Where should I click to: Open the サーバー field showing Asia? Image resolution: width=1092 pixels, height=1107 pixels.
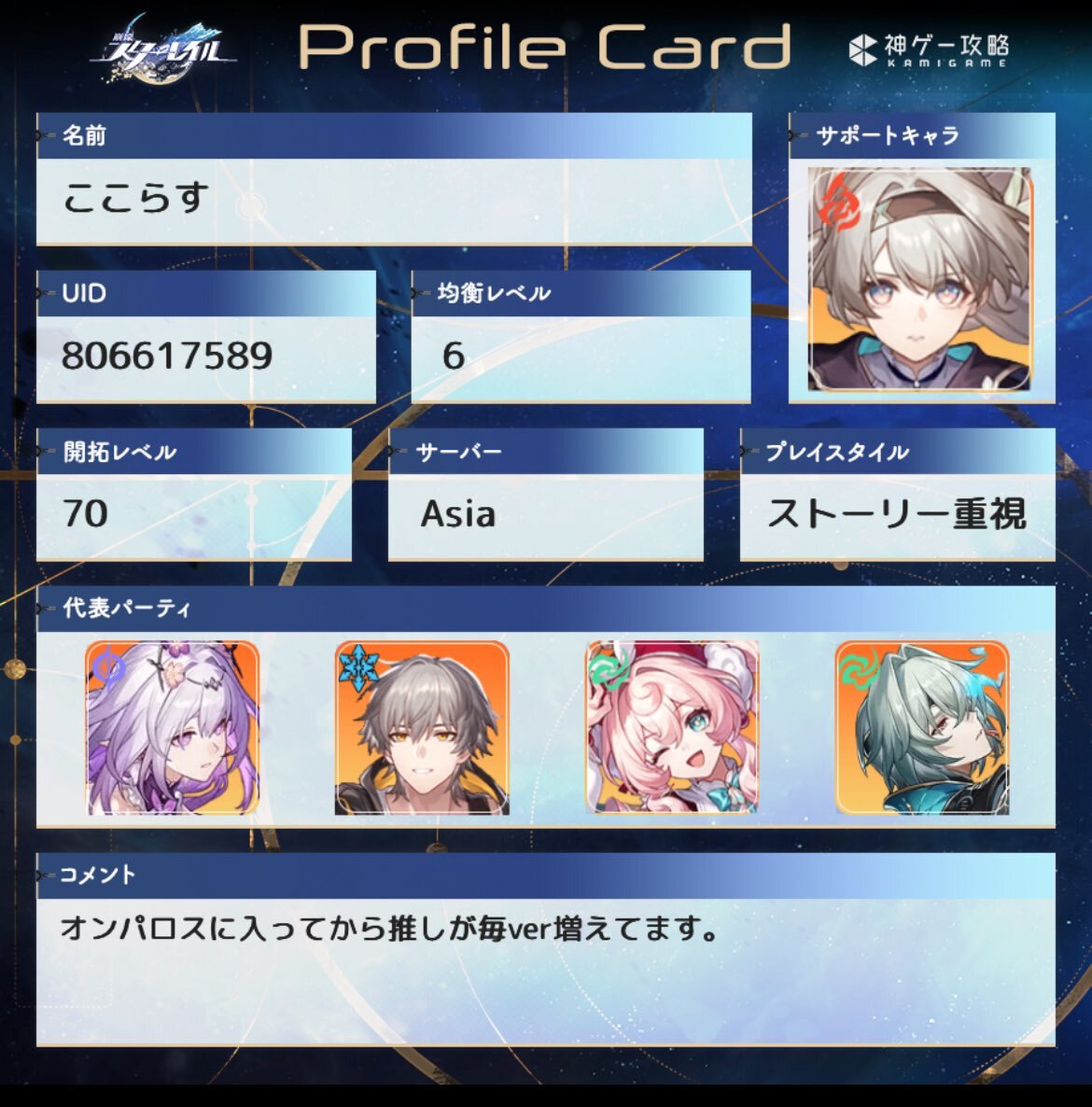point(546,517)
